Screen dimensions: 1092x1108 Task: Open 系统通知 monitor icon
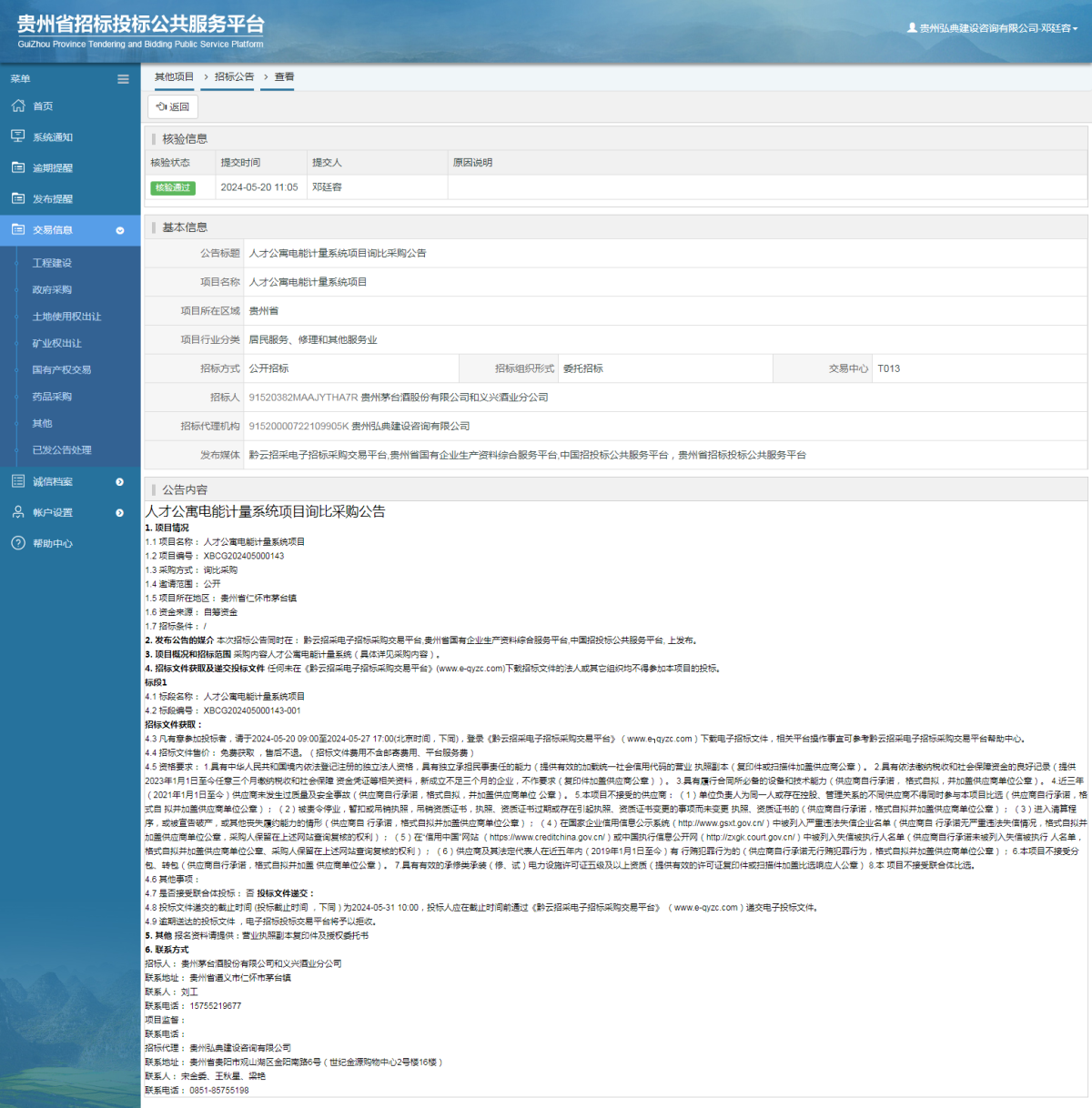(18, 136)
